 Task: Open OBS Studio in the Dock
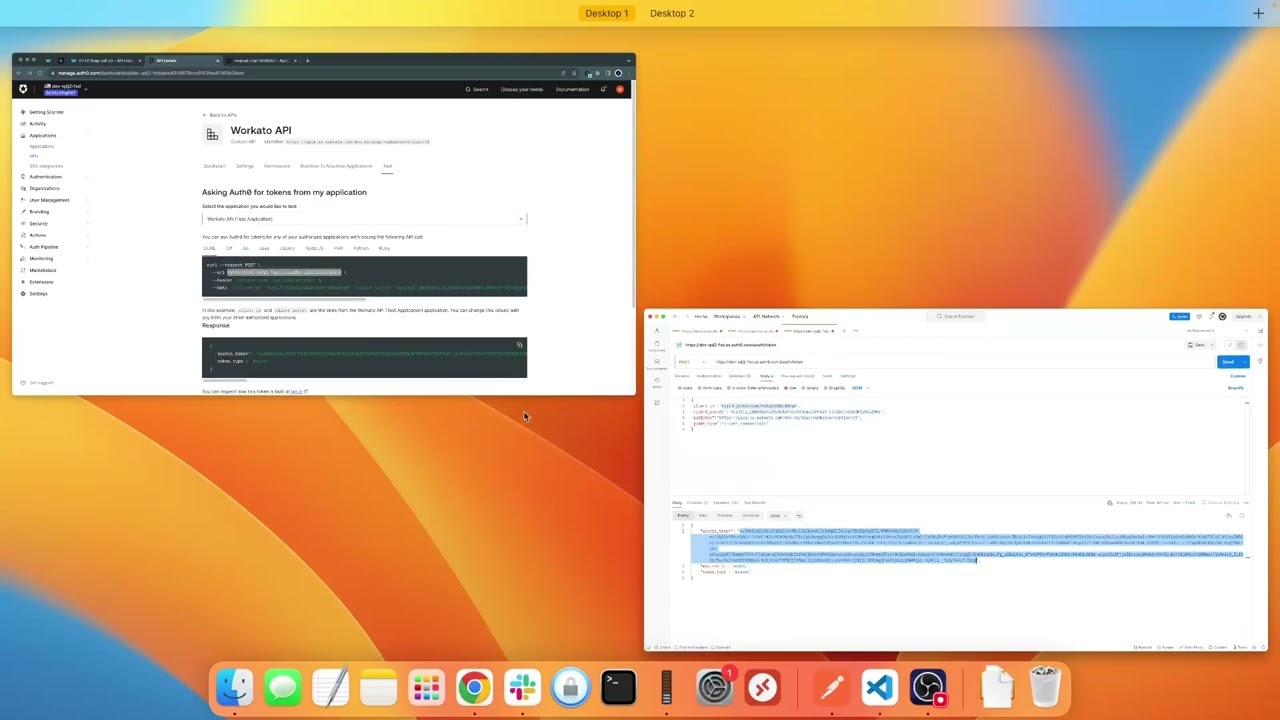(x=928, y=688)
